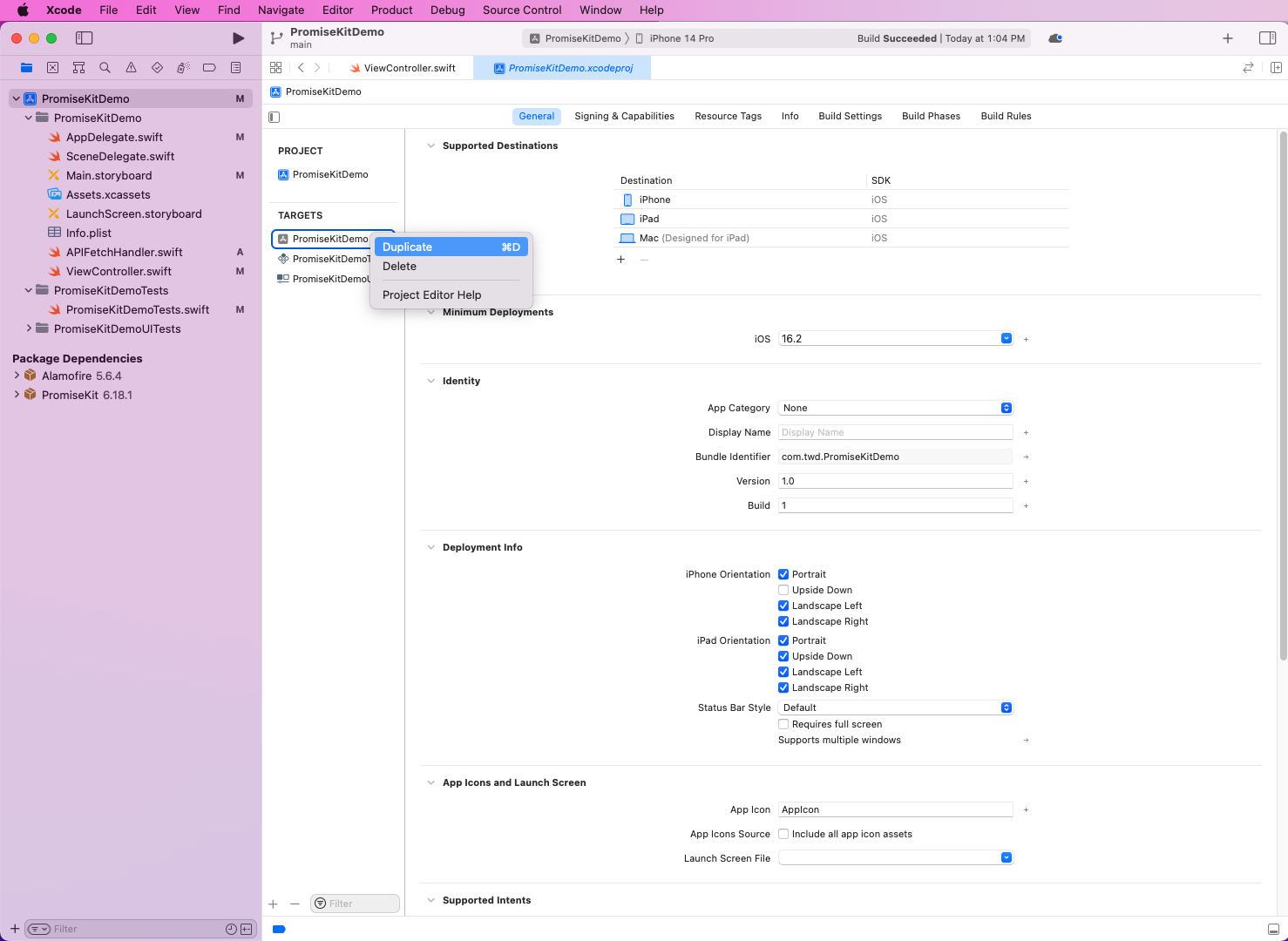Collapse the Identity section
This screenshot has width=1288, height=941.
tap(430, 381)
